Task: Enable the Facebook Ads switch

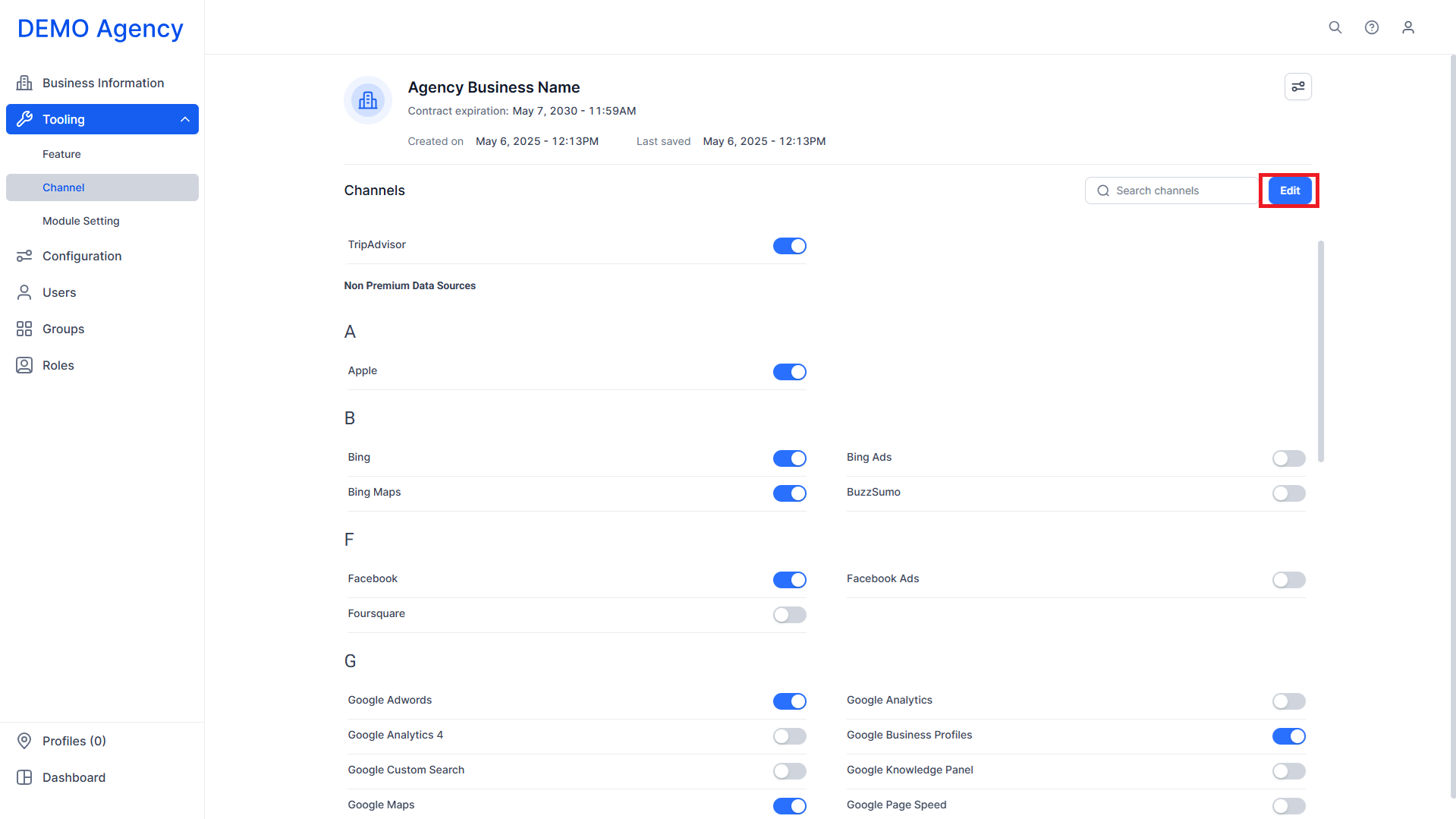Action: 1288,580
